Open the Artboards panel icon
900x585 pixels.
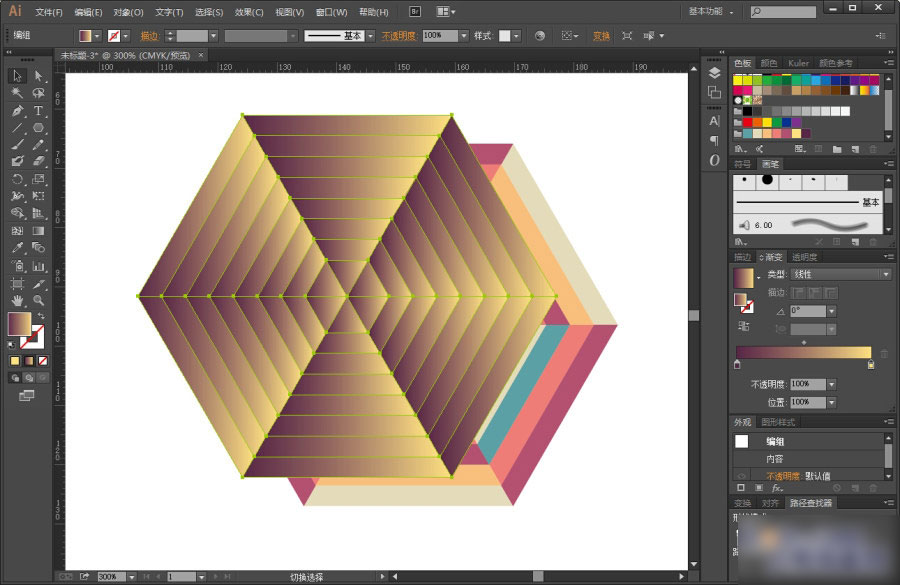[x=714, y=92]
